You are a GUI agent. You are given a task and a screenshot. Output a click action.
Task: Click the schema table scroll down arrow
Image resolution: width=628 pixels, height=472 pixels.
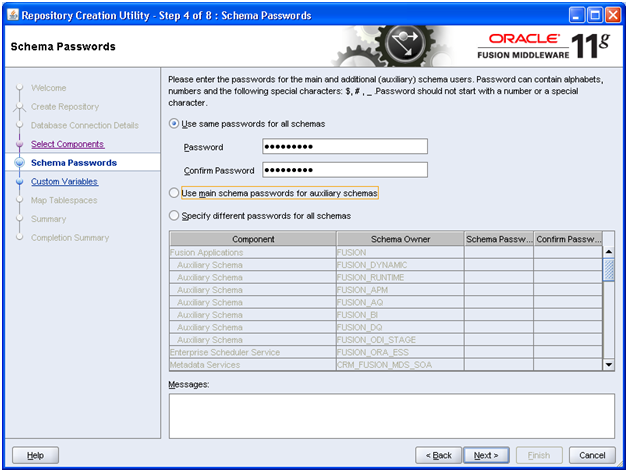[x=609, y=365]
